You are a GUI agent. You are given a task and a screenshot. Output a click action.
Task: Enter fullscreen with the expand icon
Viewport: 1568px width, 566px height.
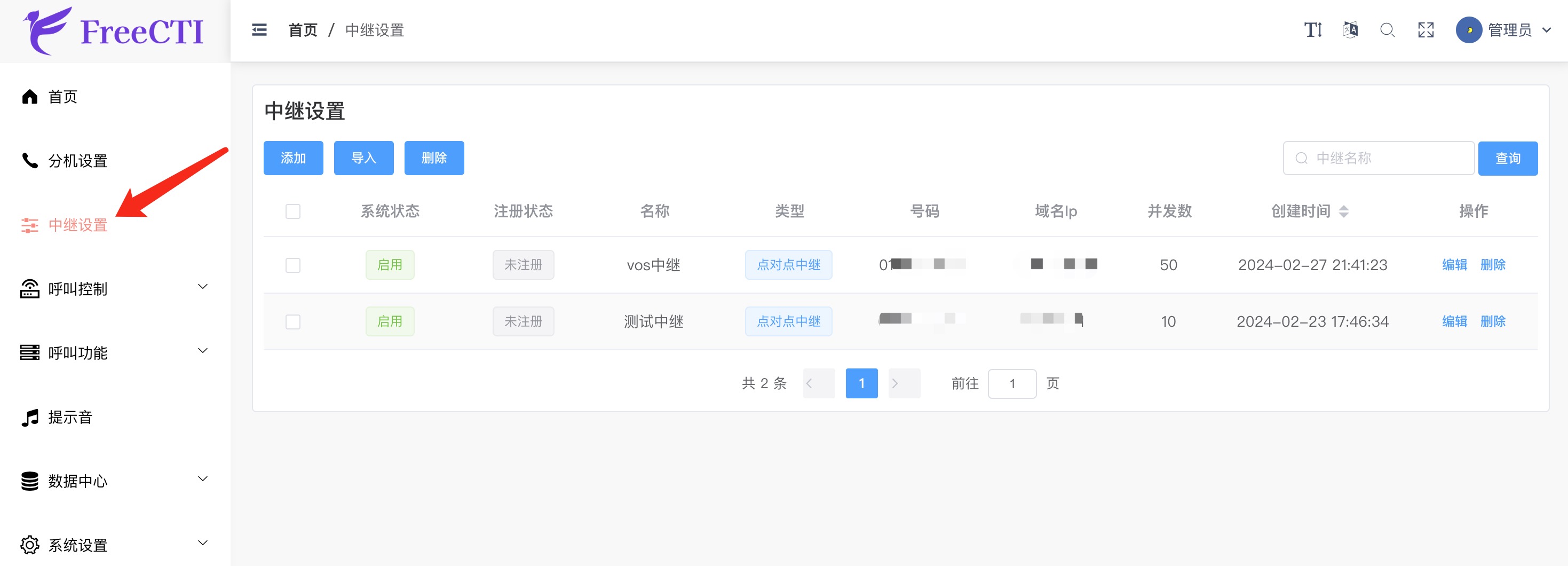pyautogui.click(x=1426, y=30)
